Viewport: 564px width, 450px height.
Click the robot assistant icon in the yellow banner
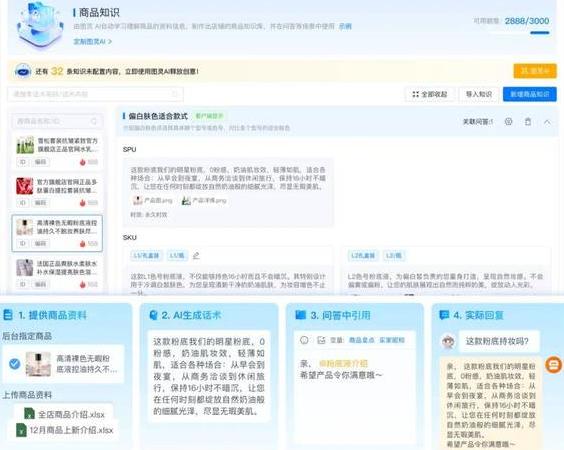pyautogui.click(x=23, y=71)
